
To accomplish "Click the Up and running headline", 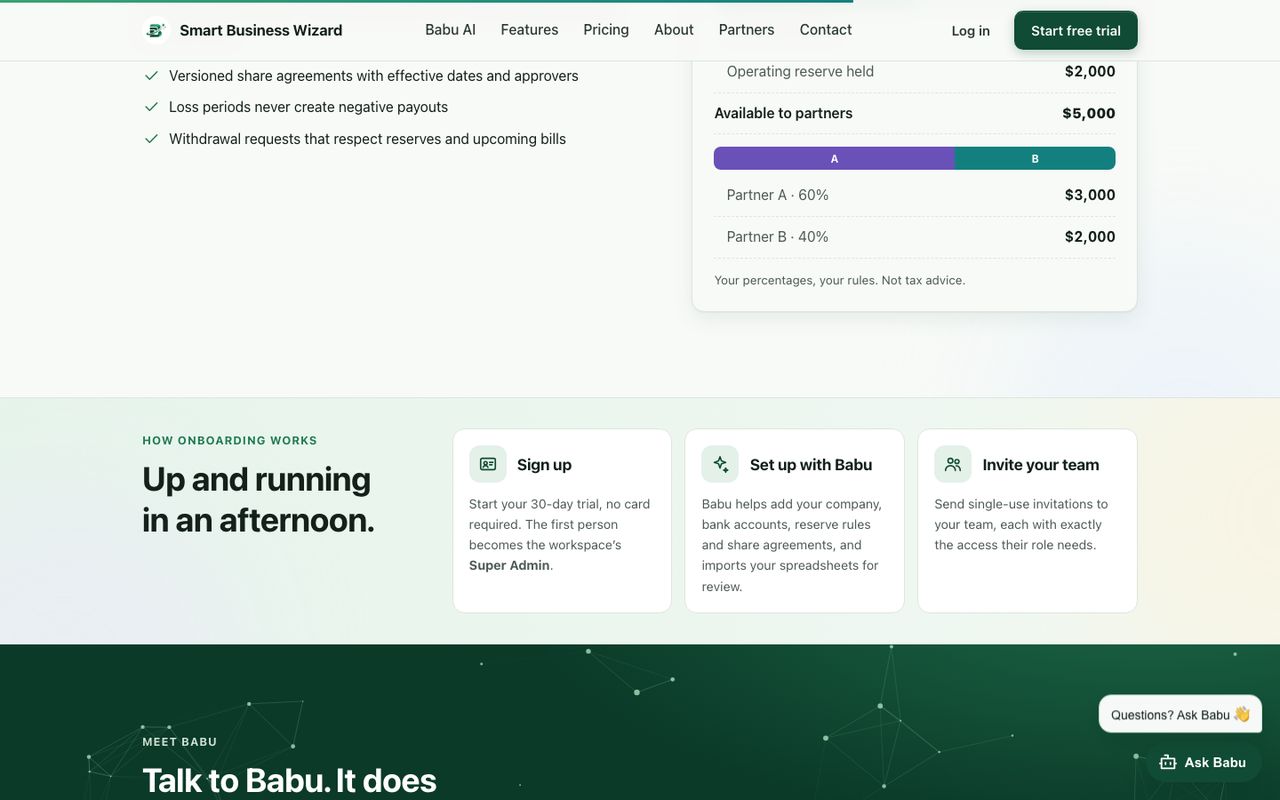I will click(258, 499).
